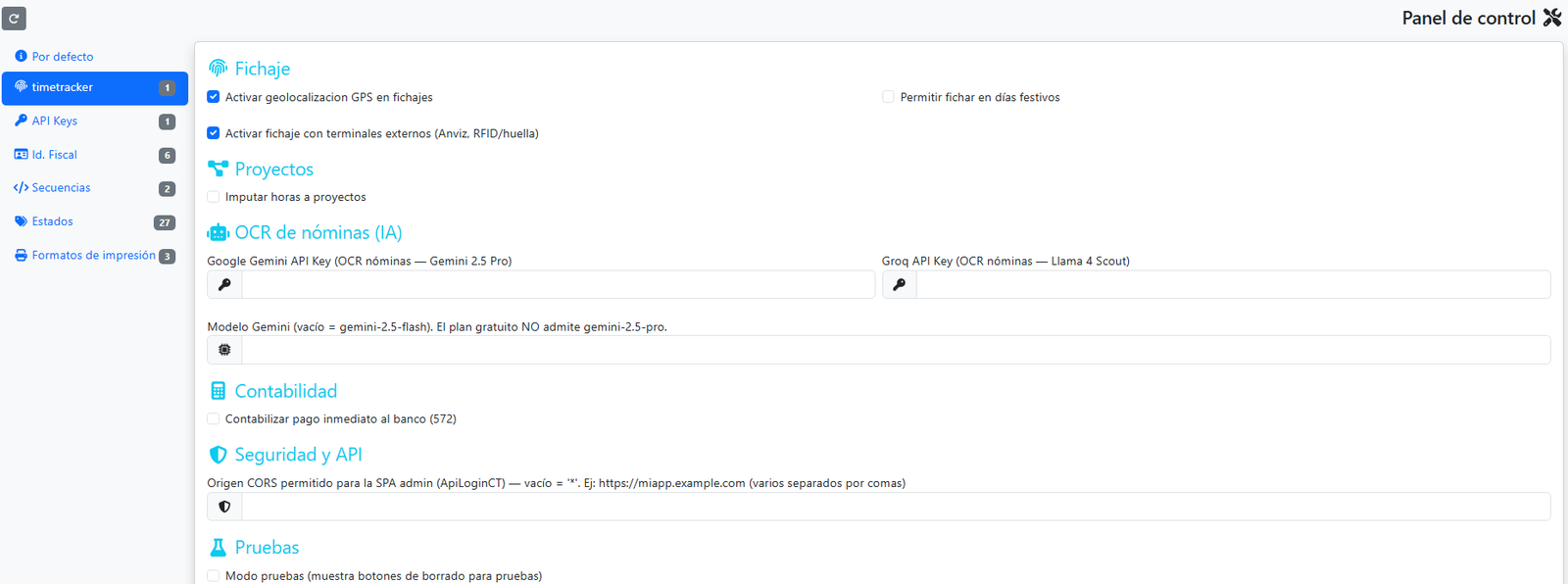Click the Proyectos section heading text

point(274,170)
